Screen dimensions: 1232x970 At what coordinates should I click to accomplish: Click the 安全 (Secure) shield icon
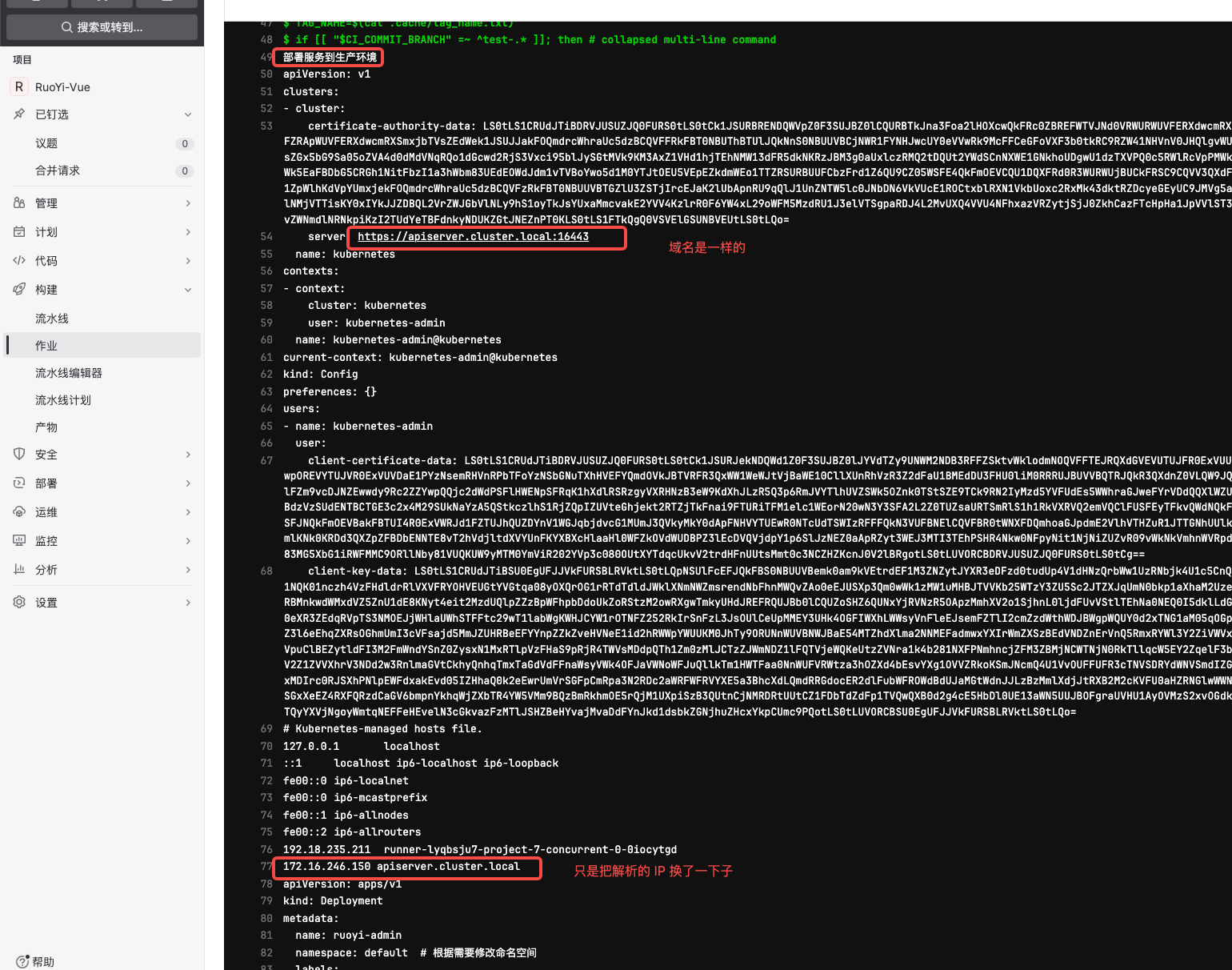click(x=19, y=455)
